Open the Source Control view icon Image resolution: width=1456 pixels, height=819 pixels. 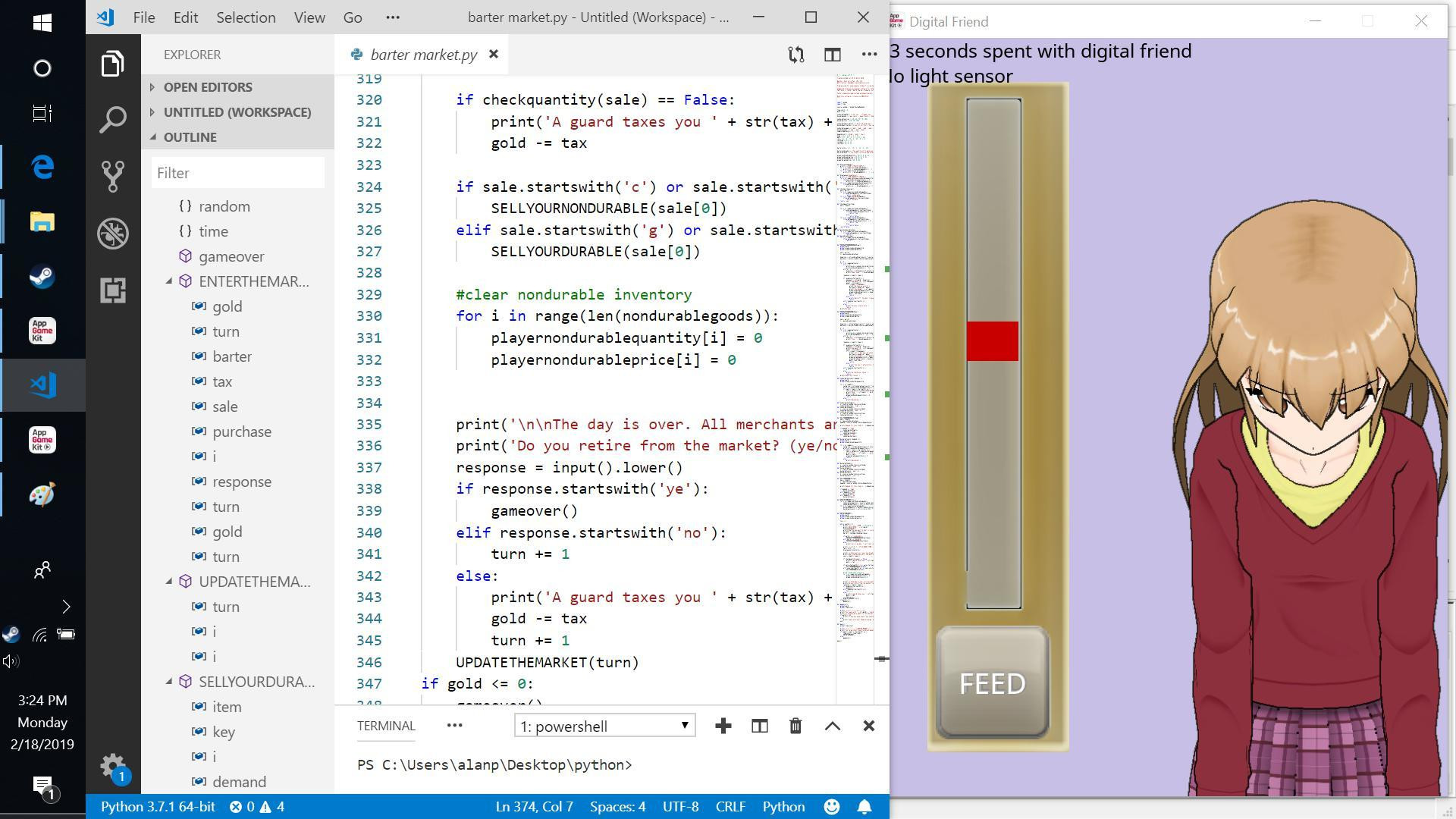click(x=112, y=177)
